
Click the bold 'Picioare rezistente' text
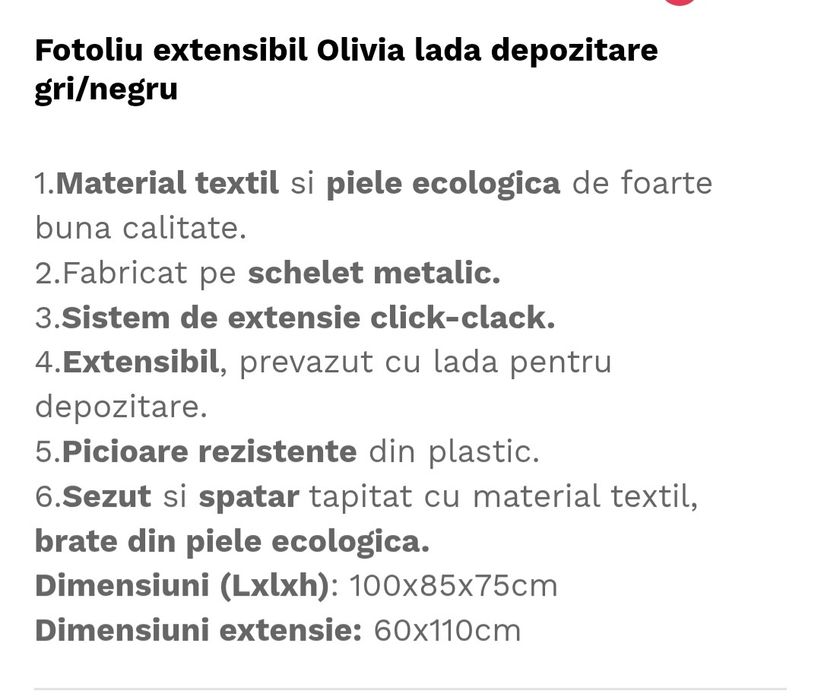[x=209, y=451]
